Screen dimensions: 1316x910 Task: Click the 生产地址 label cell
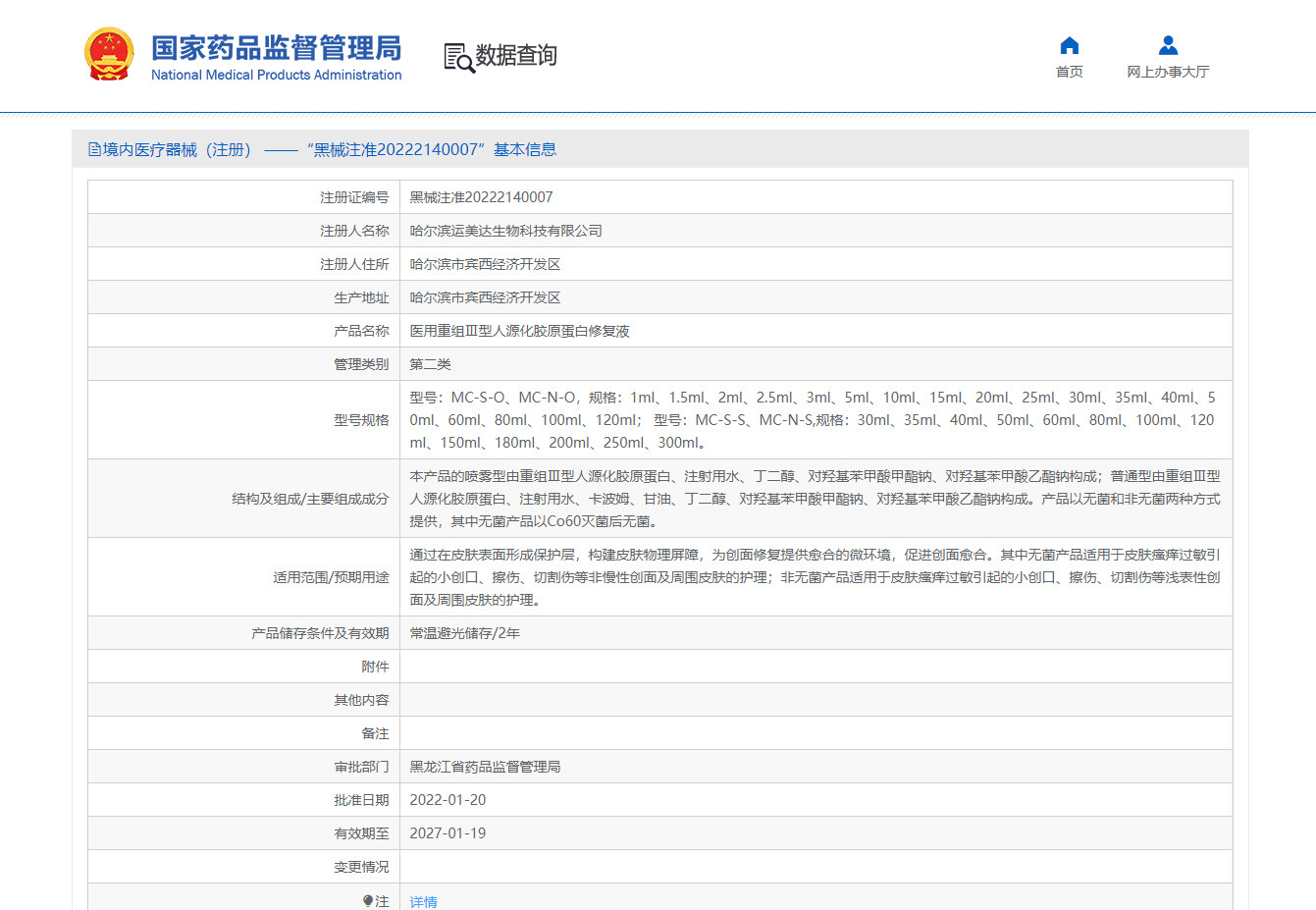244,297
